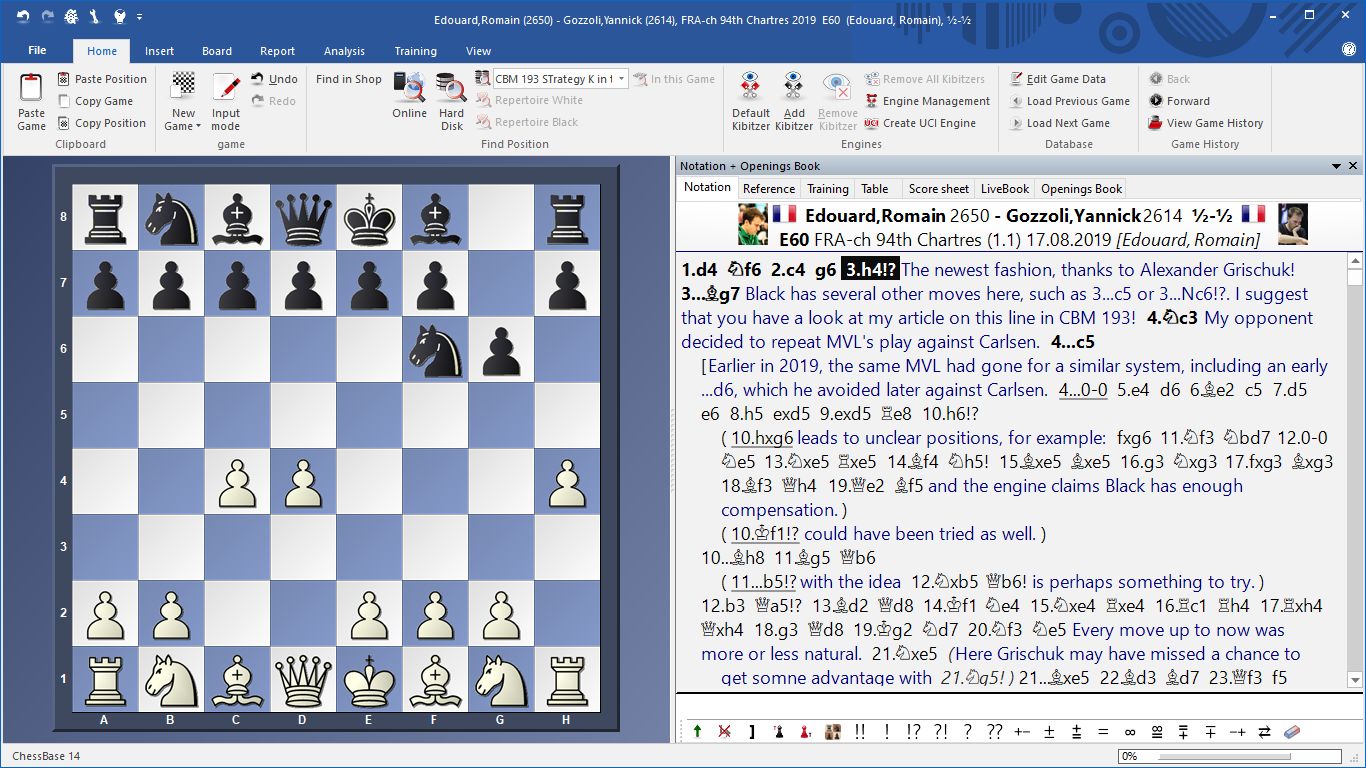1366x768 pixels.
Task: Switch to the Analysis ribbon tab
Action: coord(344,51)
